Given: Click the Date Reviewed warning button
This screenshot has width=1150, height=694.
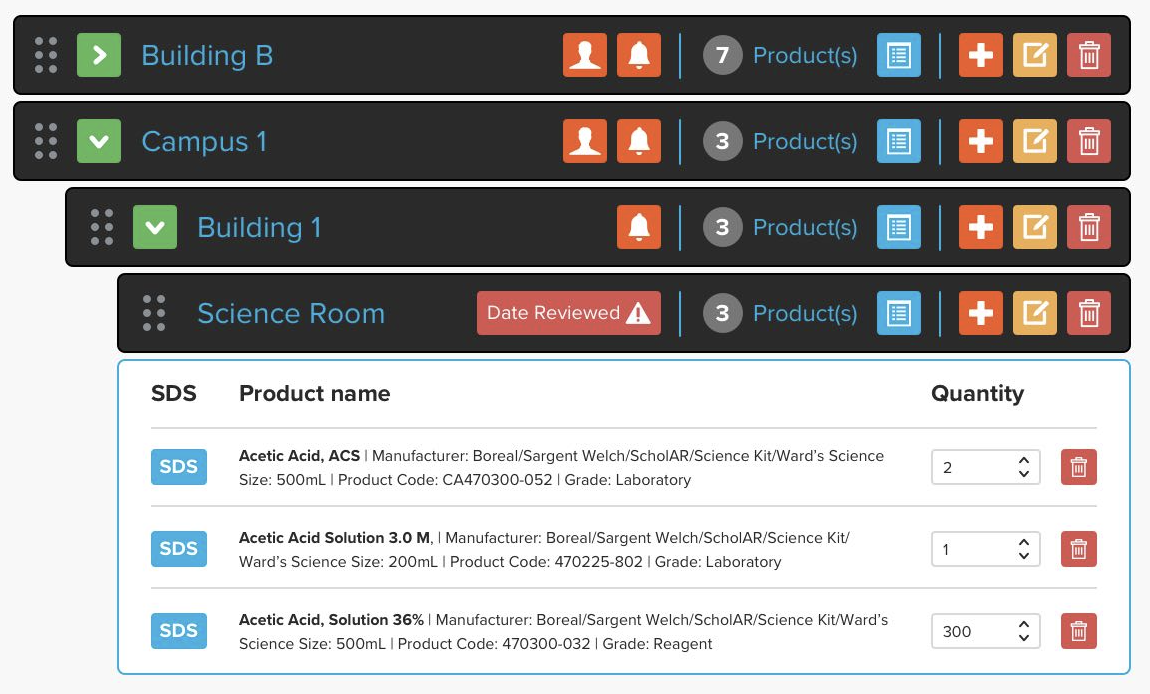Looking at the screenshot, I should tap(568, 313).
